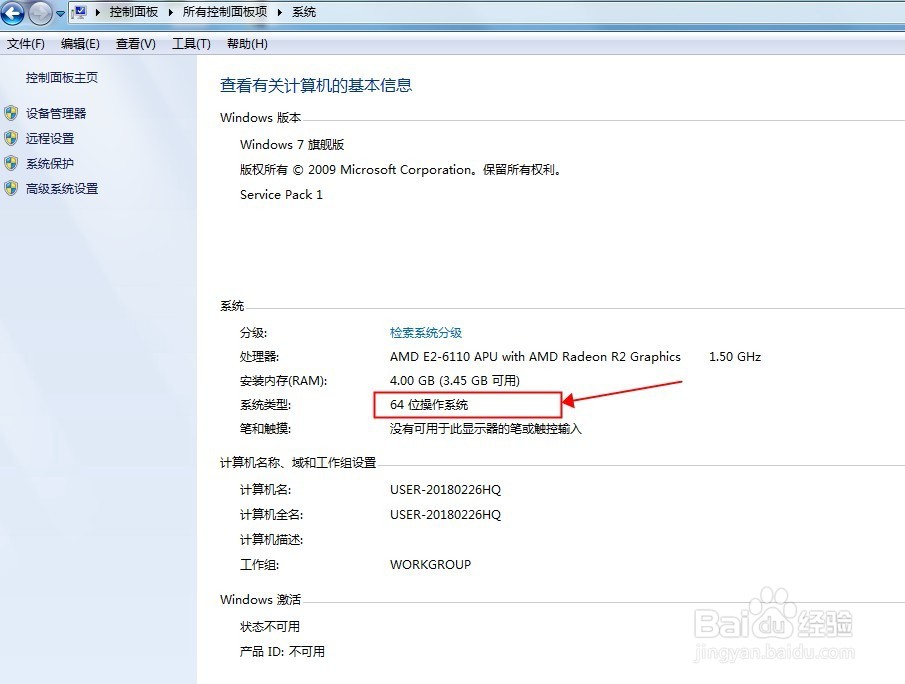905x684 pixels.
Task: Click the Service Pack 1 text
Action: click(281, 195)
